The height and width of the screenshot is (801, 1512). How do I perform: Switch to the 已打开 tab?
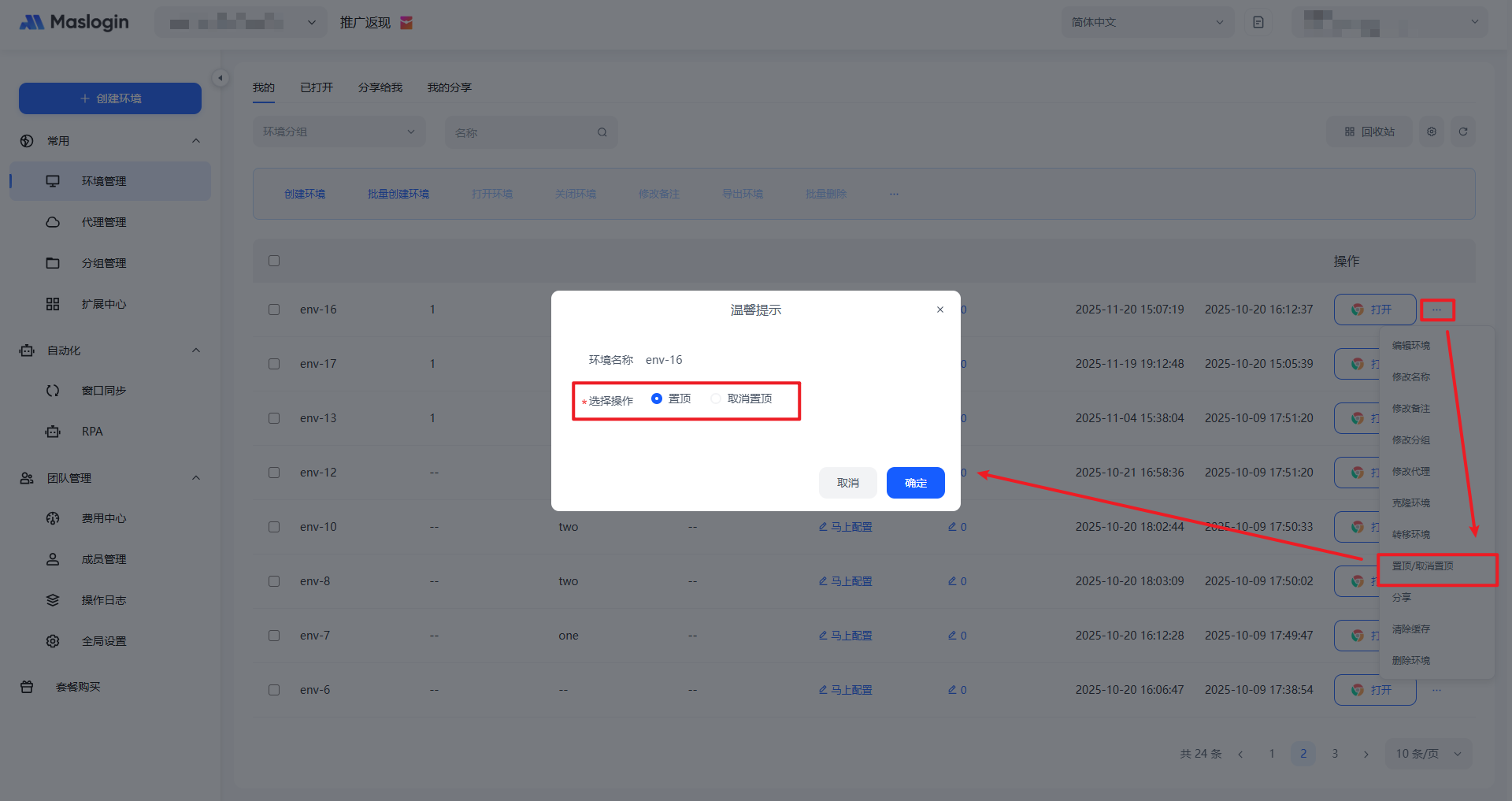click(317, 87)
